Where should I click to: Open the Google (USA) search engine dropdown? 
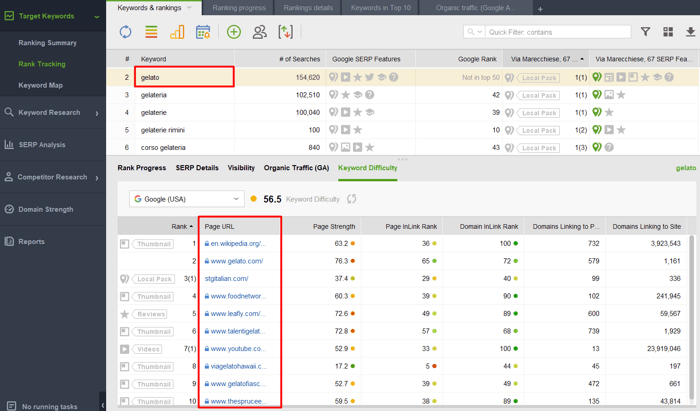187,199
